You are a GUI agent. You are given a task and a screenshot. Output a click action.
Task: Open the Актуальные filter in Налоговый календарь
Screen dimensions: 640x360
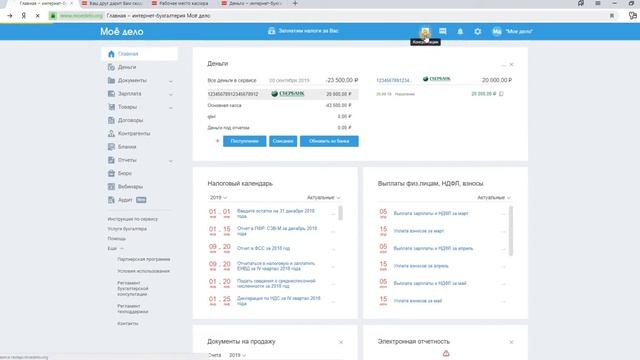click(x=324, y=198)
